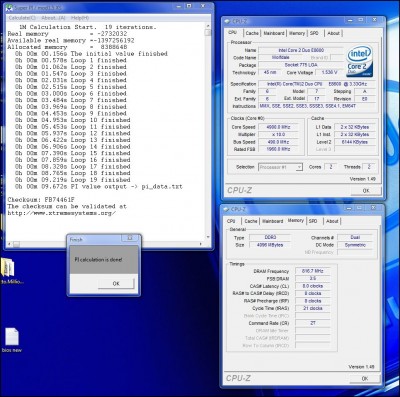The height and width of the screenshot is (397, 400).
Task: Click the FSB:DRAM ratio value
Action: pos(312,278)
